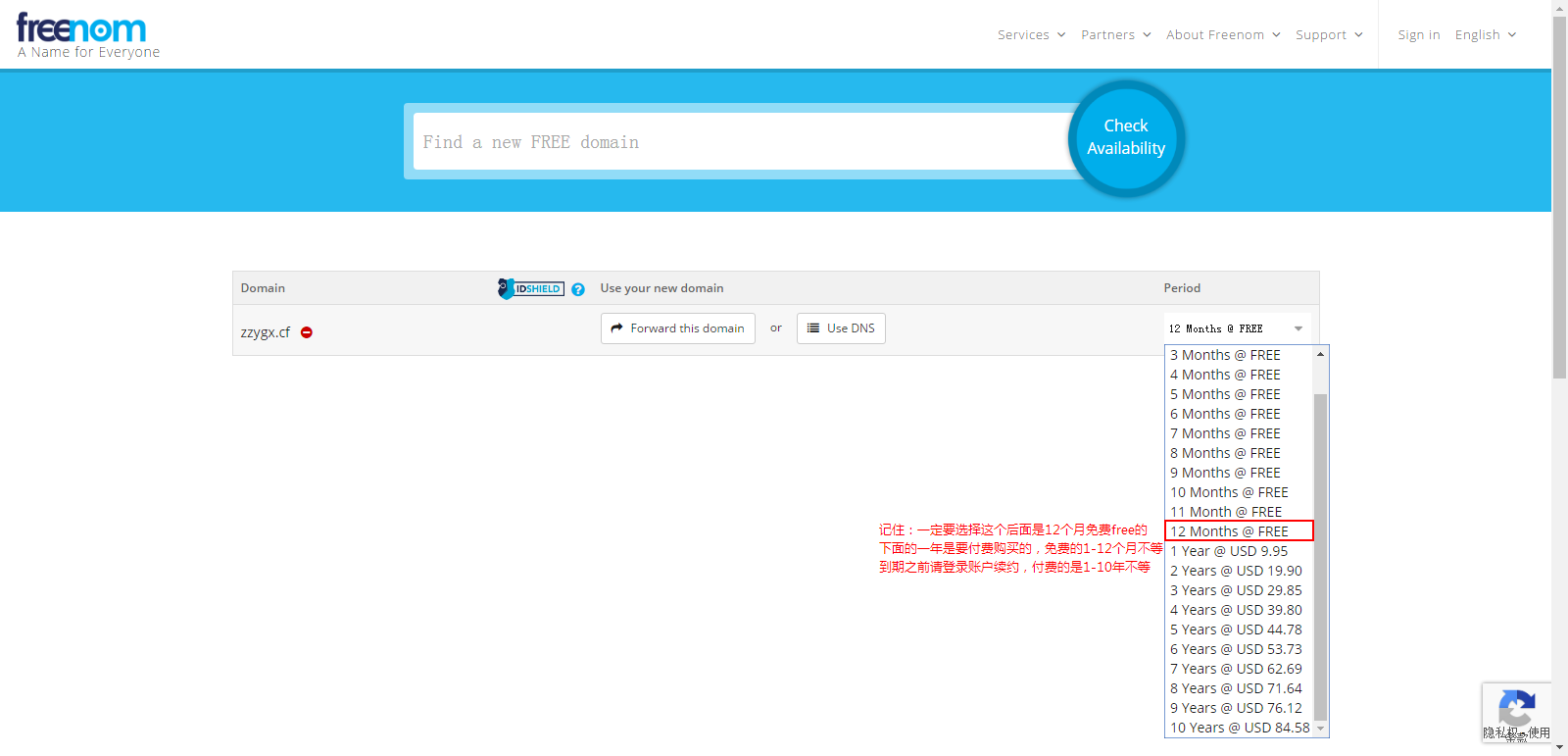Select 9 Months @ FREE option
This screenshot has width=1568, height=756.
[x=1240, y=473]
